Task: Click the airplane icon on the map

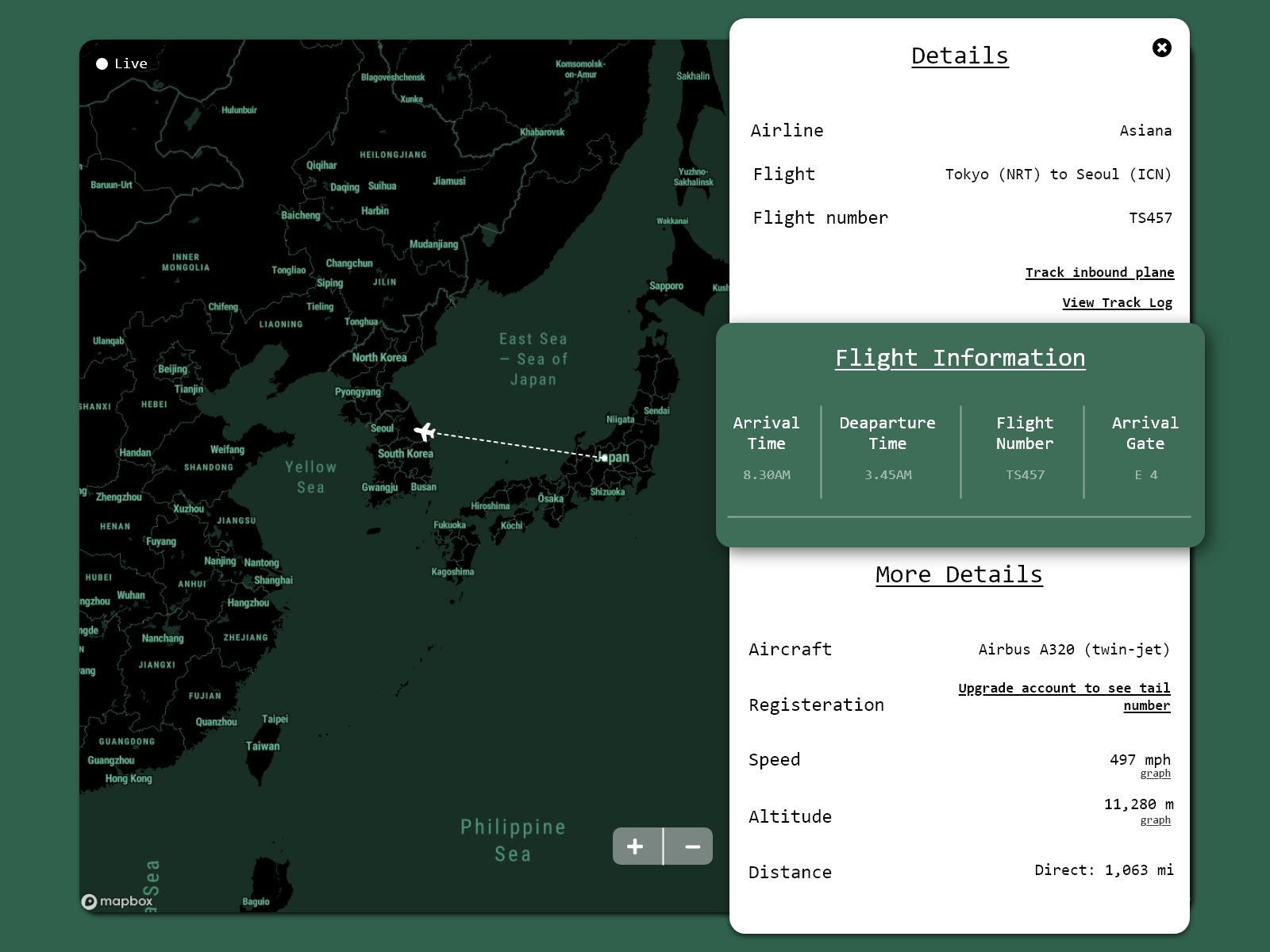Action: [x=425, y=432]
